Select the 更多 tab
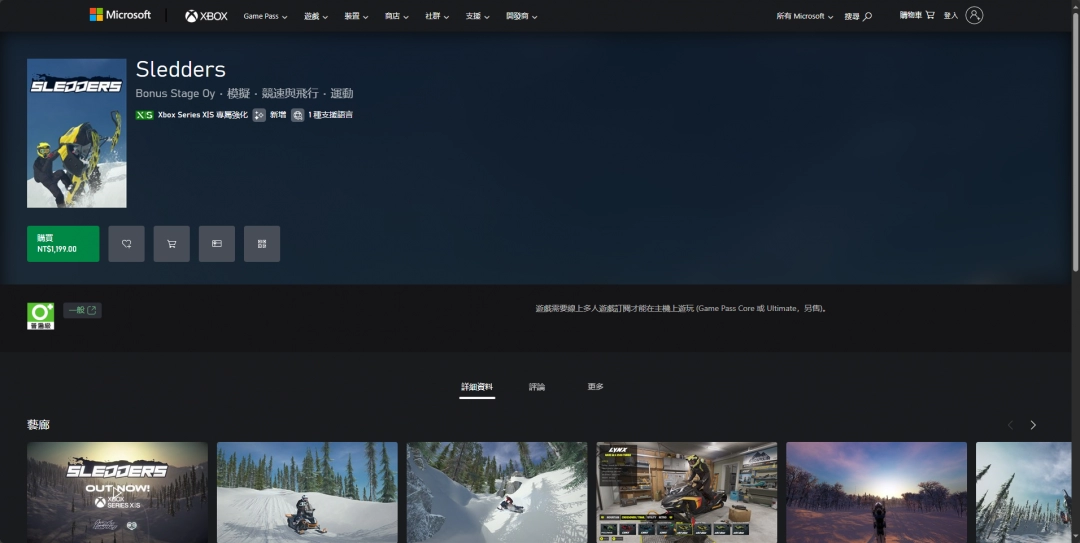The image size is (1080, 543). point(595,387)
